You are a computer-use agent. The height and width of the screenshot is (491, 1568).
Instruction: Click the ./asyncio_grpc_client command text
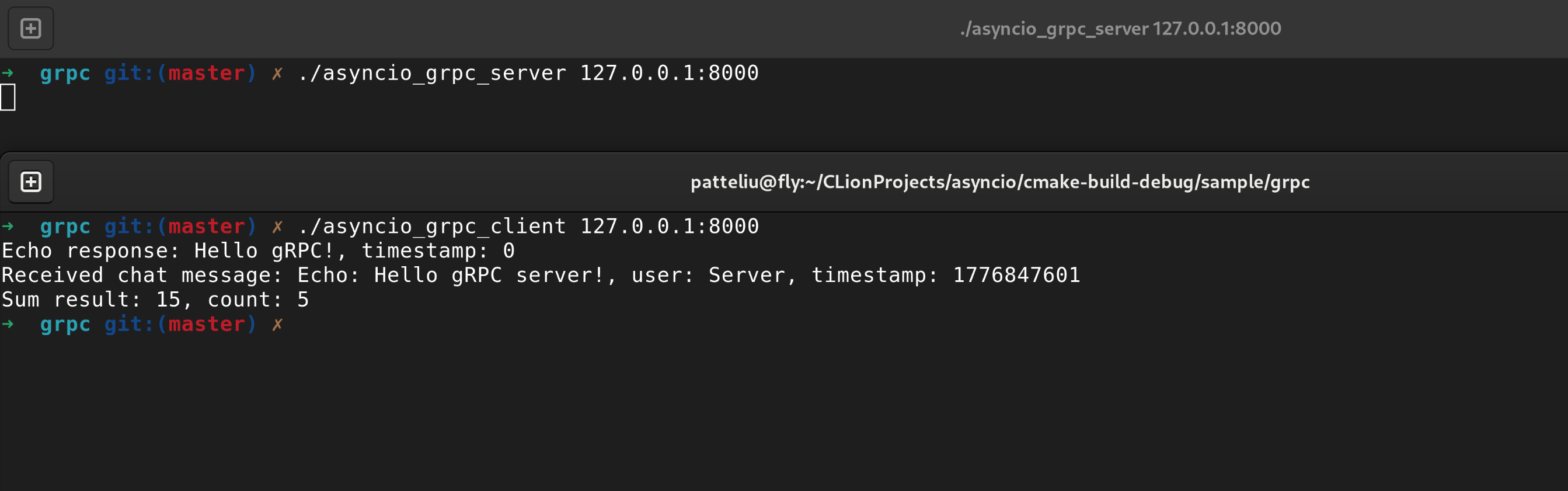coord(432,227)
